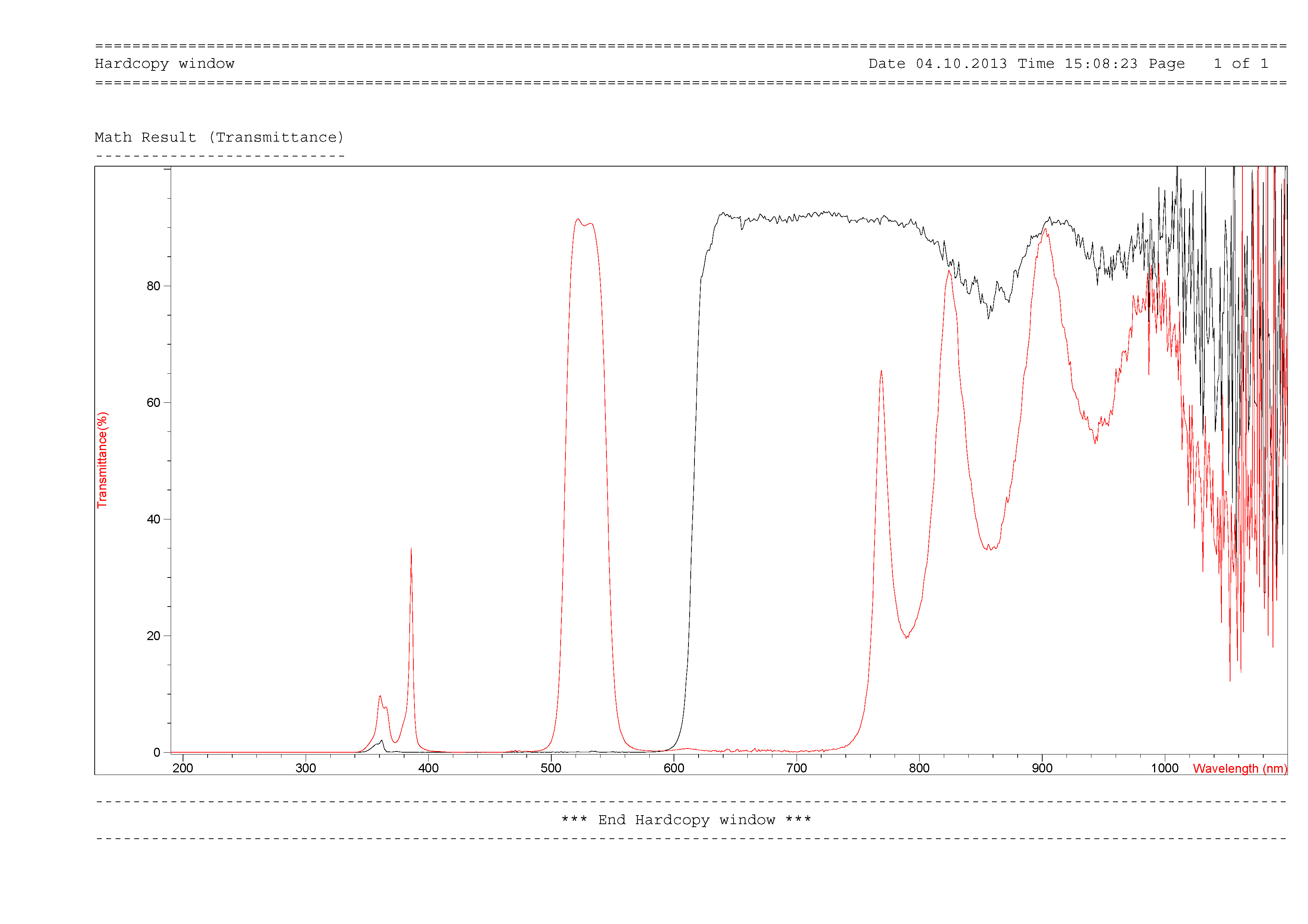Click the '1000' x-axis tick label
Image resolution: width=1308 pixels, height=924 pixels.
pos(1164,768)
